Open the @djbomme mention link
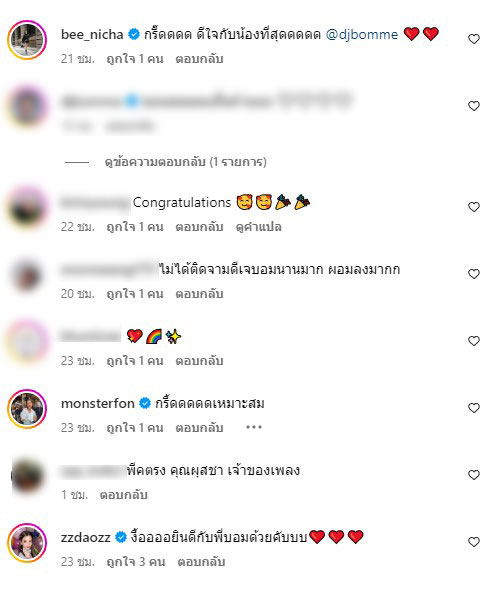Screen dimensions: 489x599 (362, 35)
